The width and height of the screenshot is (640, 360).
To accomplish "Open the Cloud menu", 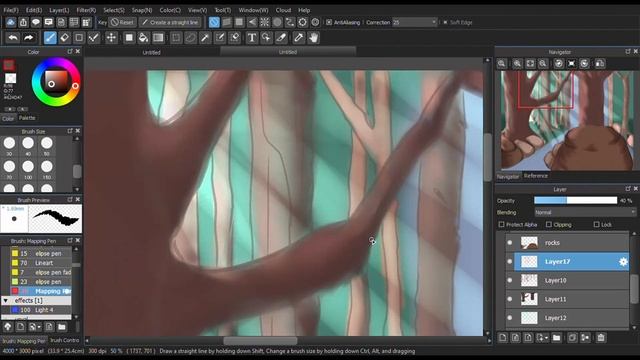I will [x=283, y=10].
